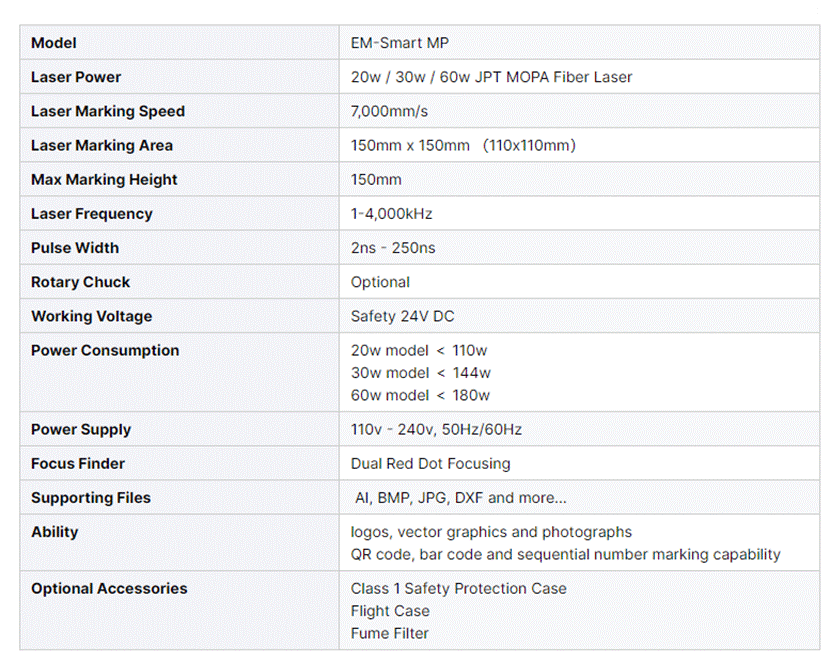Select the QR code, bar code marking capability line

pos(565,555)
